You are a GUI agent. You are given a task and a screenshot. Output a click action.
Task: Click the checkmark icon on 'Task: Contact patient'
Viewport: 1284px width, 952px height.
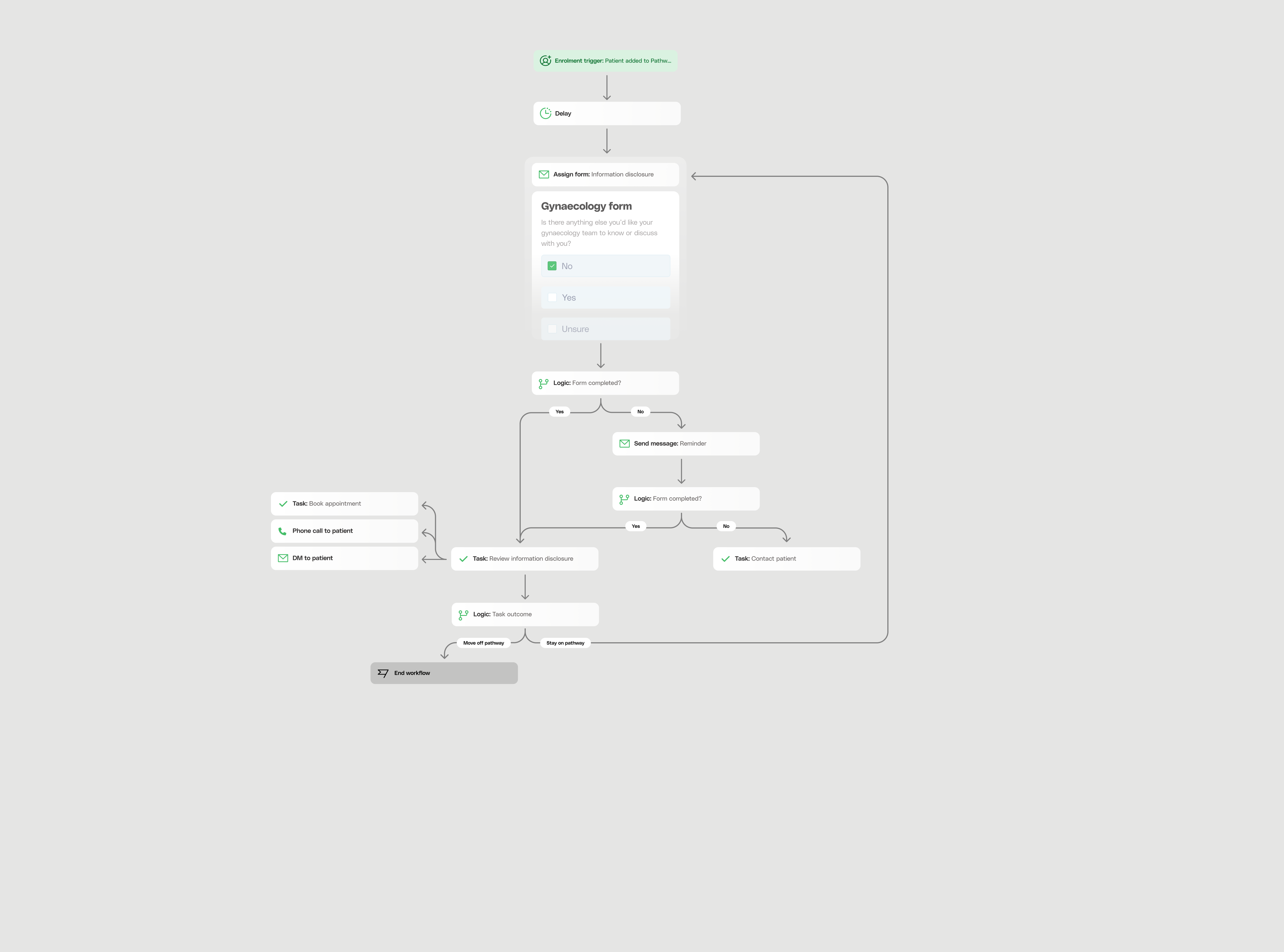(725, 558)
